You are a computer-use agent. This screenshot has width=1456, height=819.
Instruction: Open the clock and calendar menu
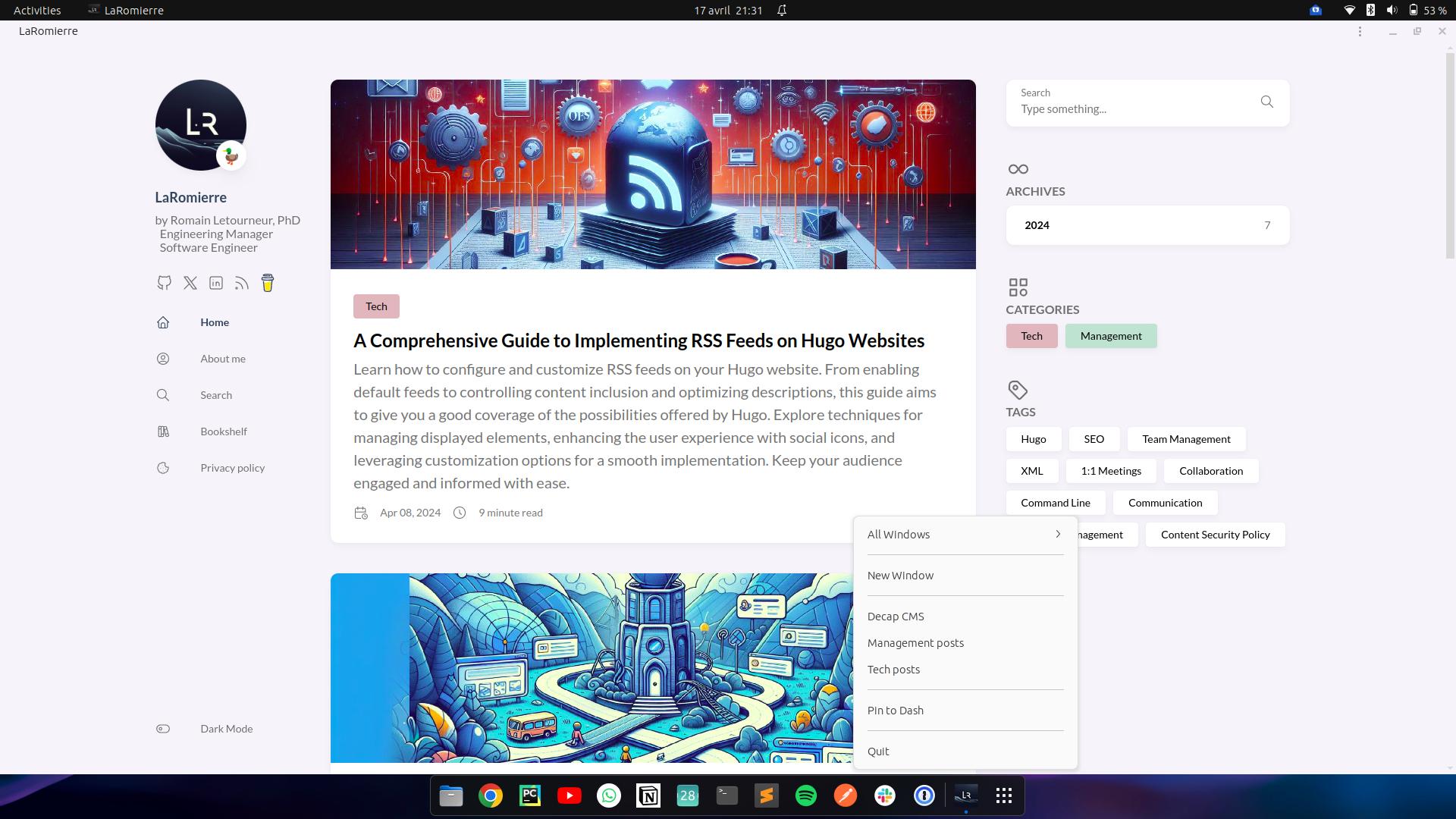pos(728,11)
